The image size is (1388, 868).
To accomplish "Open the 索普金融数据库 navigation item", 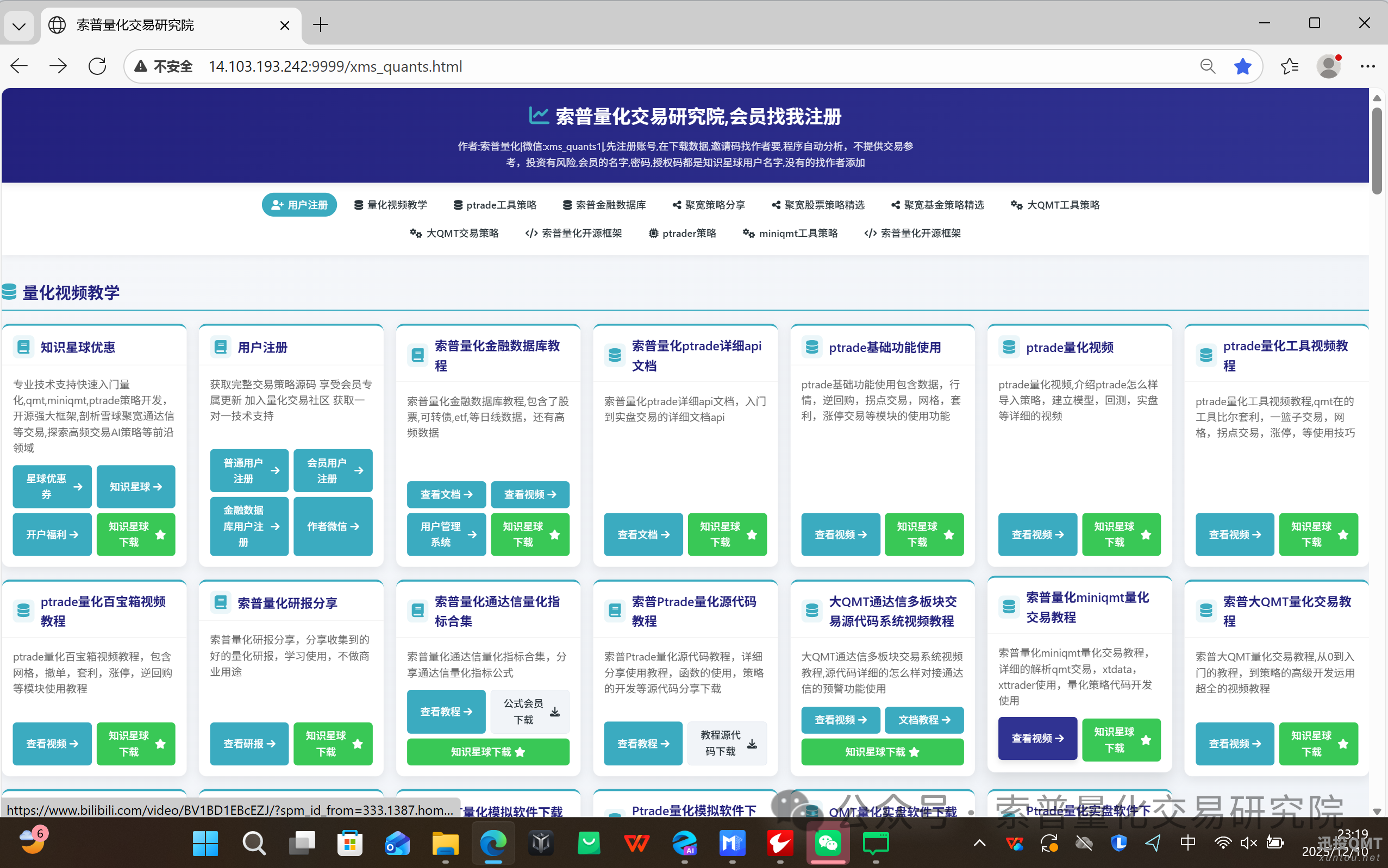I will 604,205.
